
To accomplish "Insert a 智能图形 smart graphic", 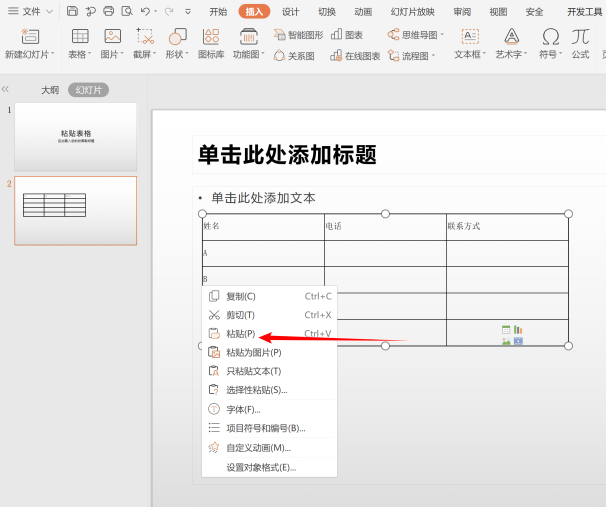I will (x=298, y=35).
